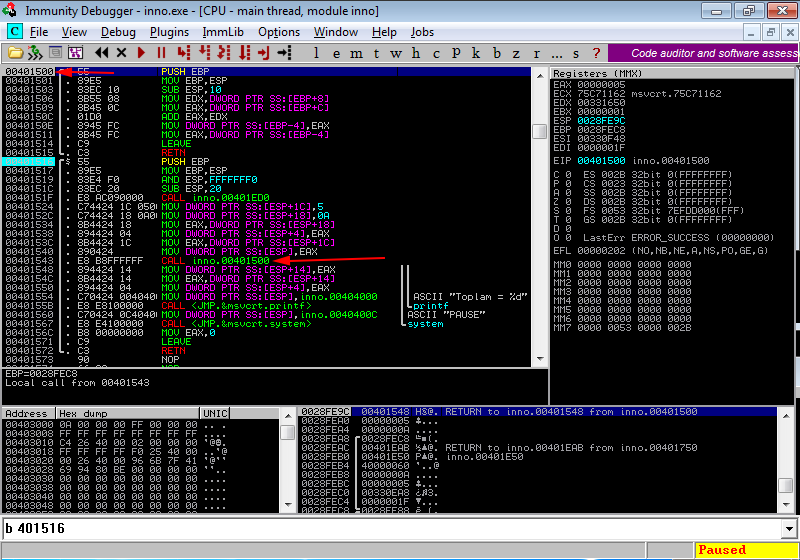Show patches with 'p' button

[456, 53]
